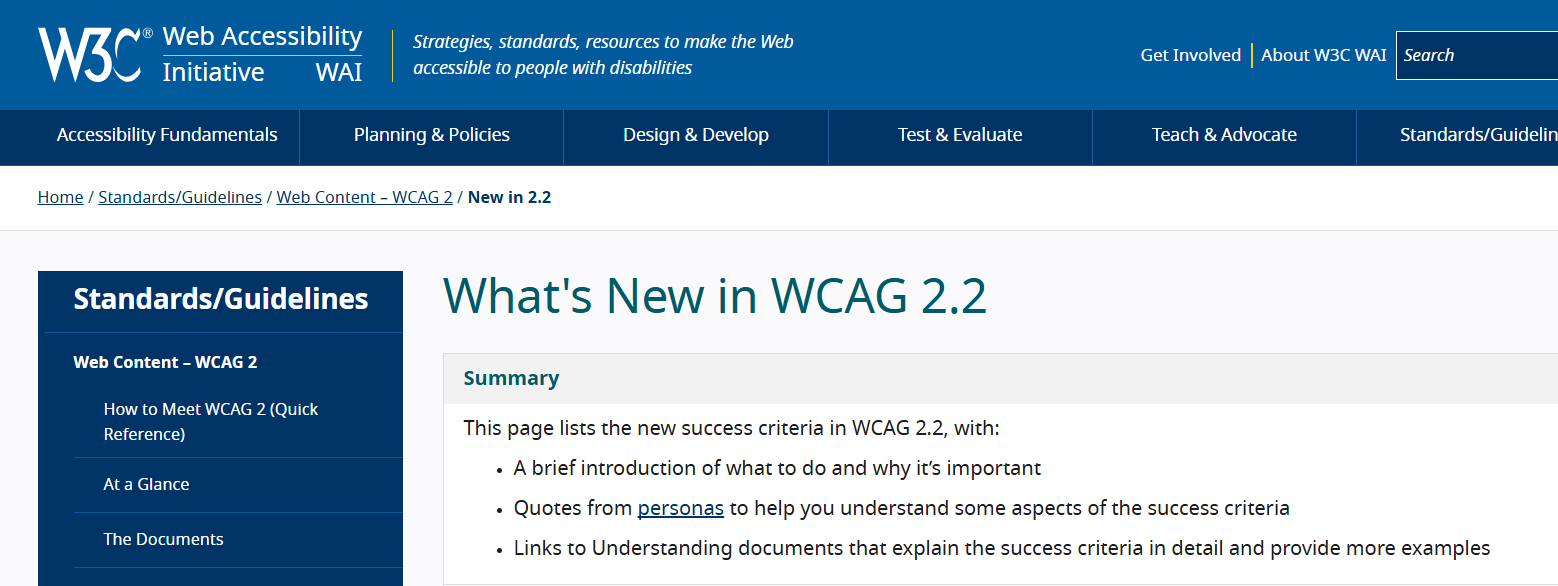The width and height of the screenshot is (1558, 586).
Task: Select Planning & Policies in navigation
Action: (x=431, y=135)
